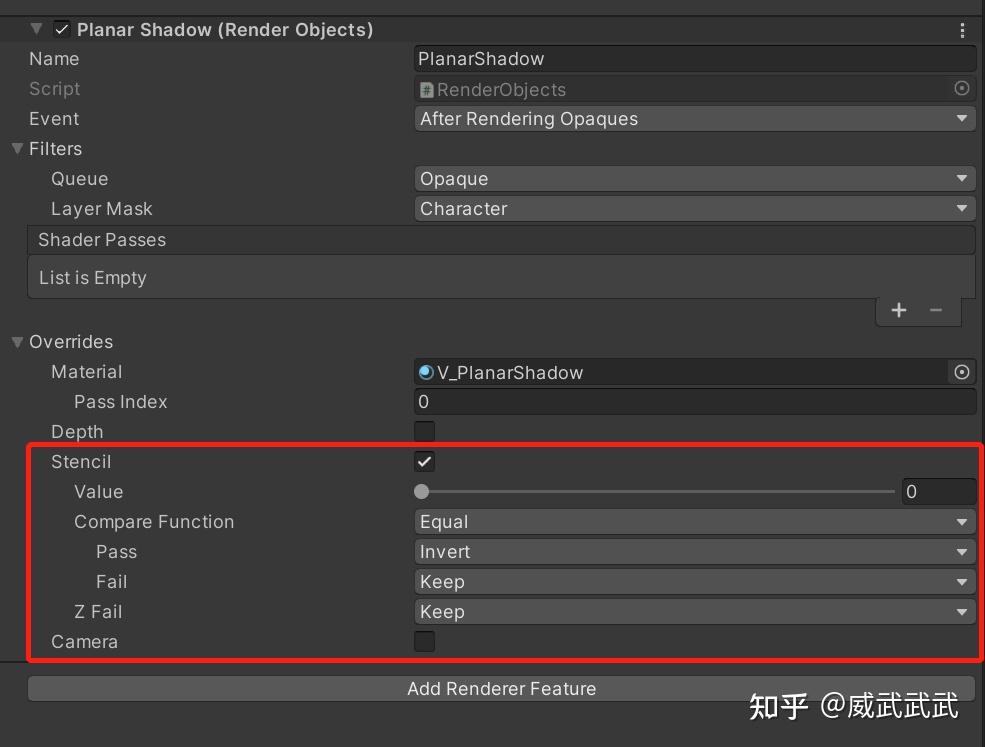Collapse the Overrides section
The height and width of the screenshot is (747, 985).
tap(16, 341)
